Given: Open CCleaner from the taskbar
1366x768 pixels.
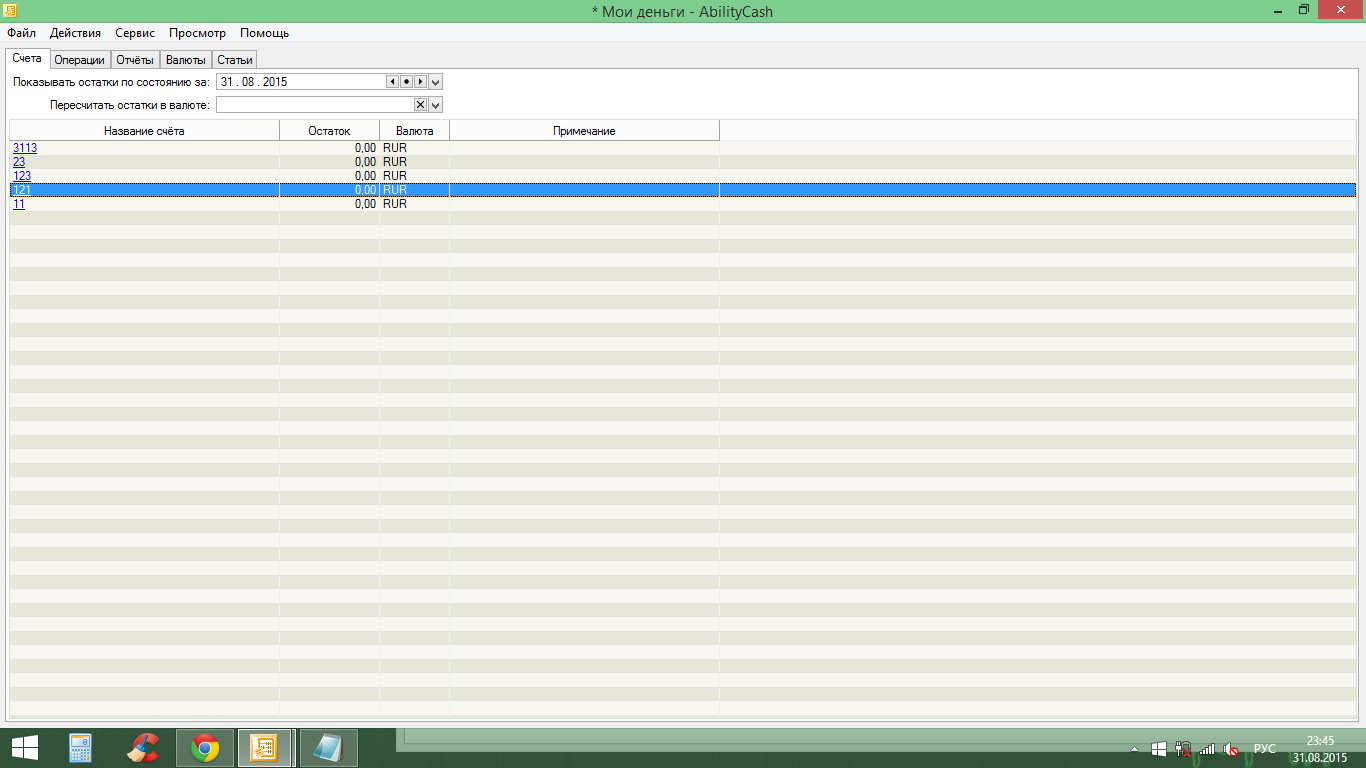Looking at the screenshot, I should pyautogui.click(x=143, y=748).
